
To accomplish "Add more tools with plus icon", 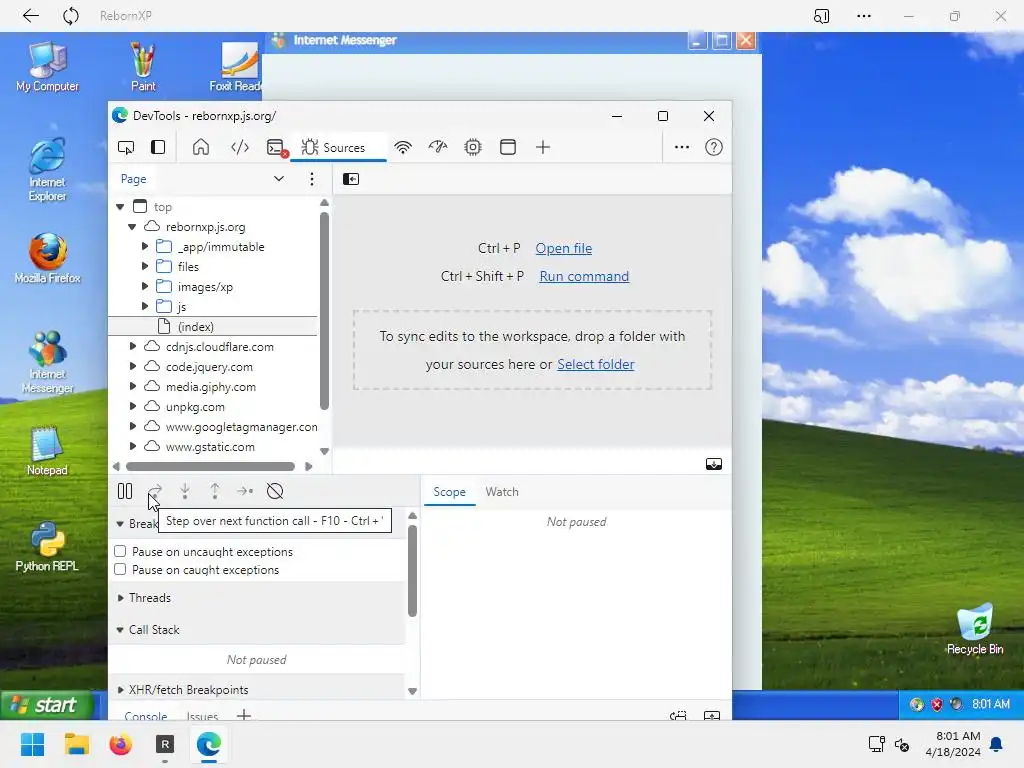I will (543, 148).
